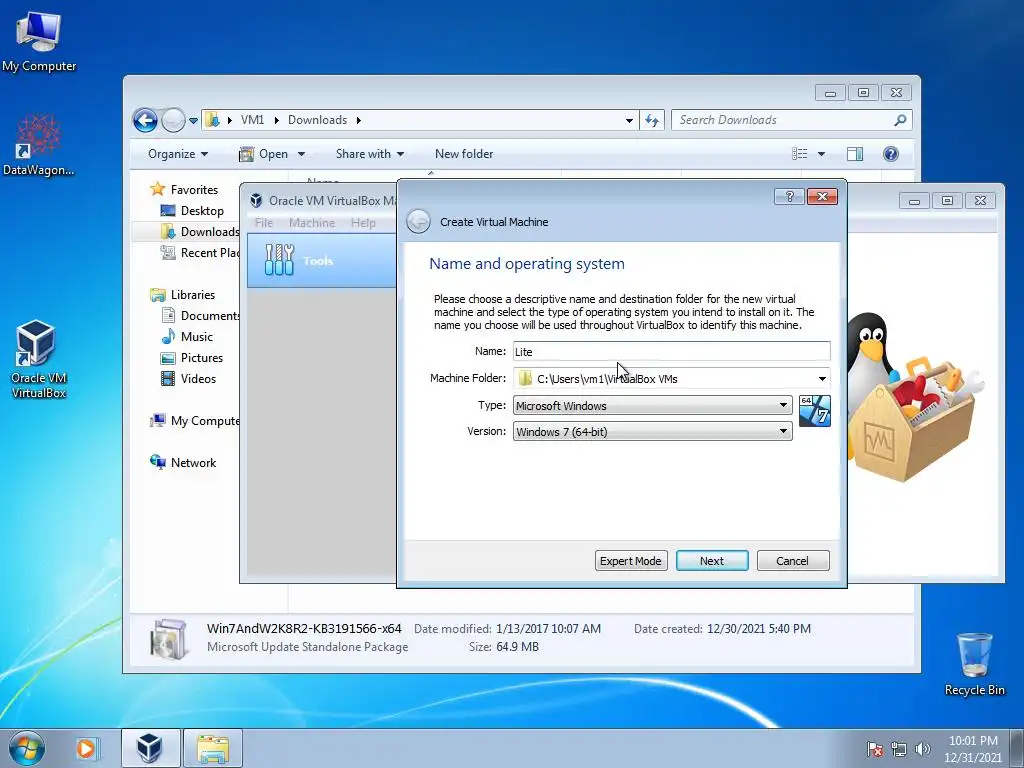Screen dimensions: 1024x768
Task: Click the Windows Start button
Action: [27, 748]
